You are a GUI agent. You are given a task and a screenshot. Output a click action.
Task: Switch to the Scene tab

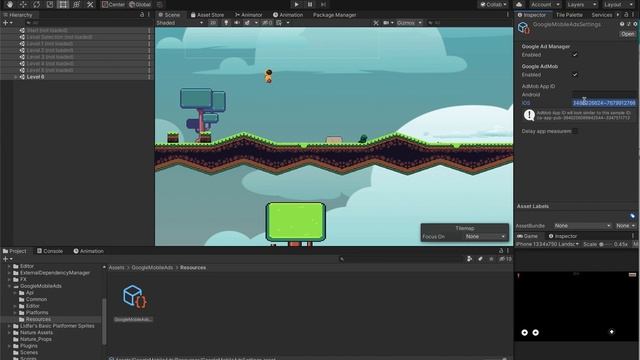[x=169, y=15]
